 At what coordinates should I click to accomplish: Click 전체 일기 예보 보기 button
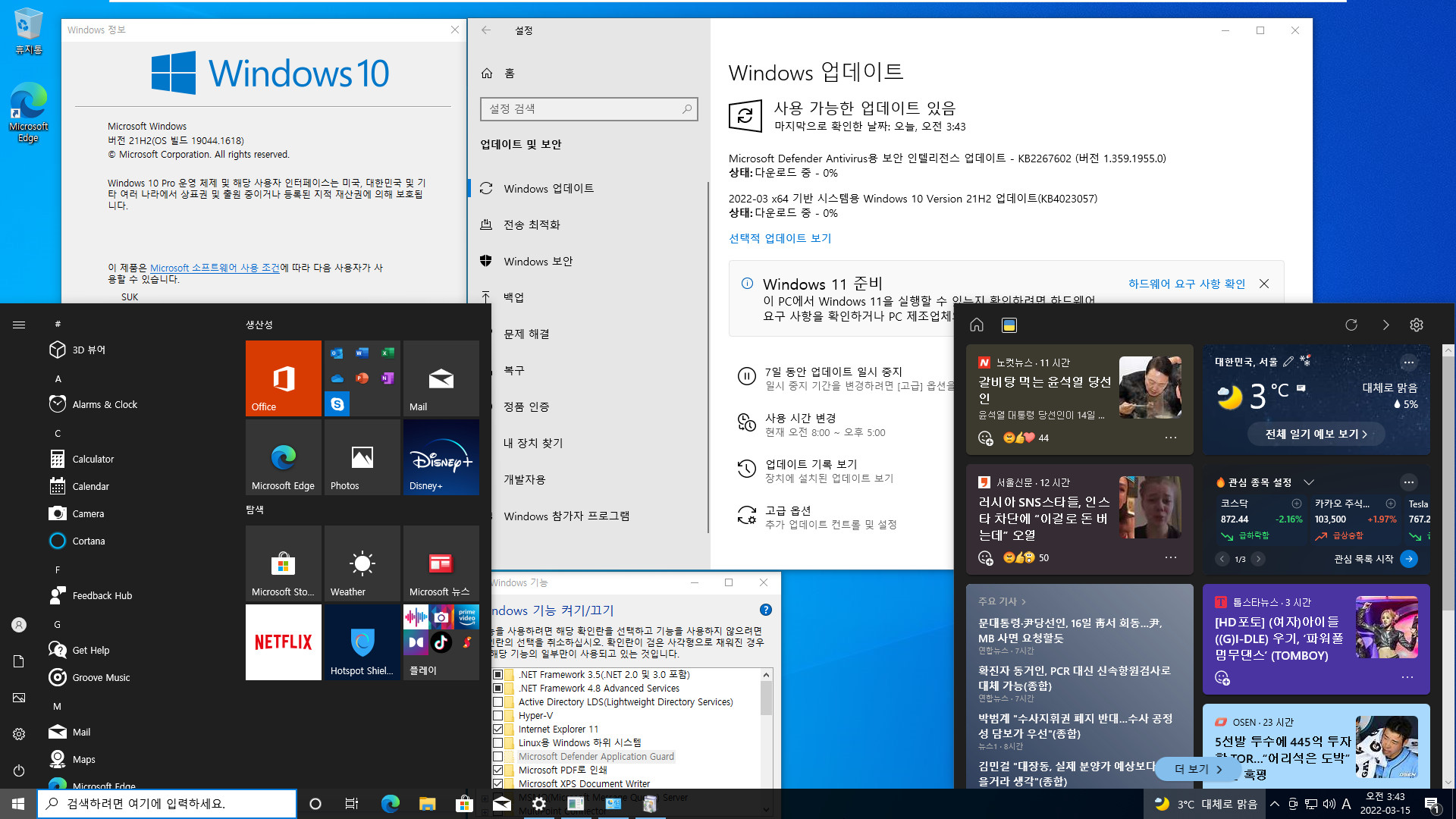point(1316,434)
